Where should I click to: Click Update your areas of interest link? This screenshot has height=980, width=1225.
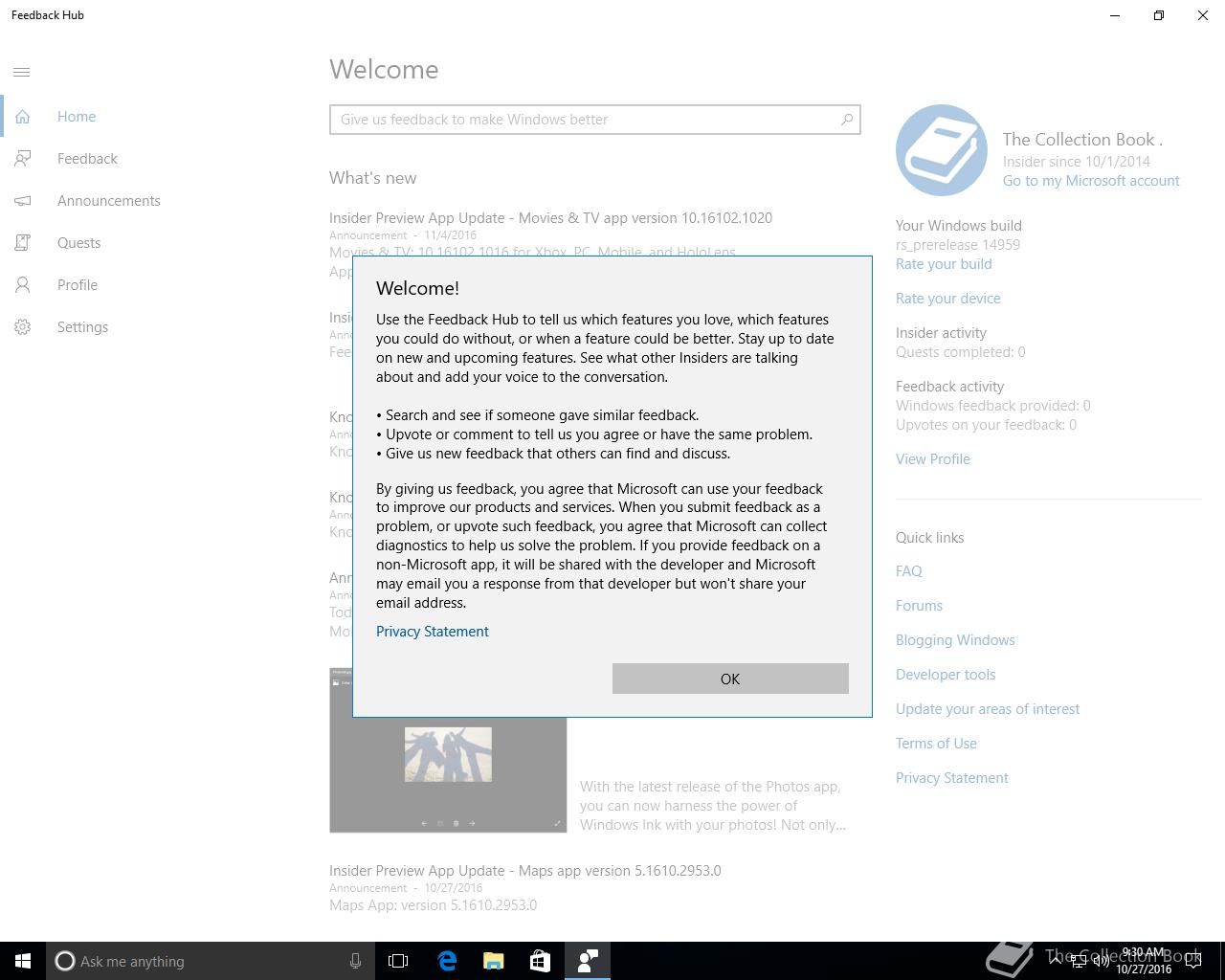pos(988,709)
